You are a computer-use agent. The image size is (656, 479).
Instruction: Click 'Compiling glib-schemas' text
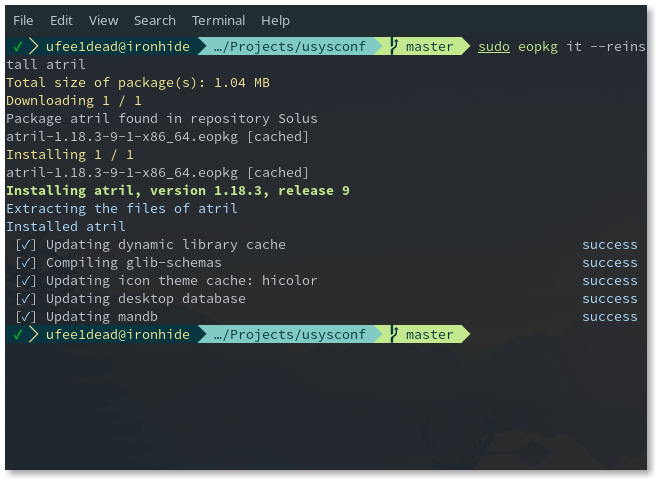[x=134, y=263]
